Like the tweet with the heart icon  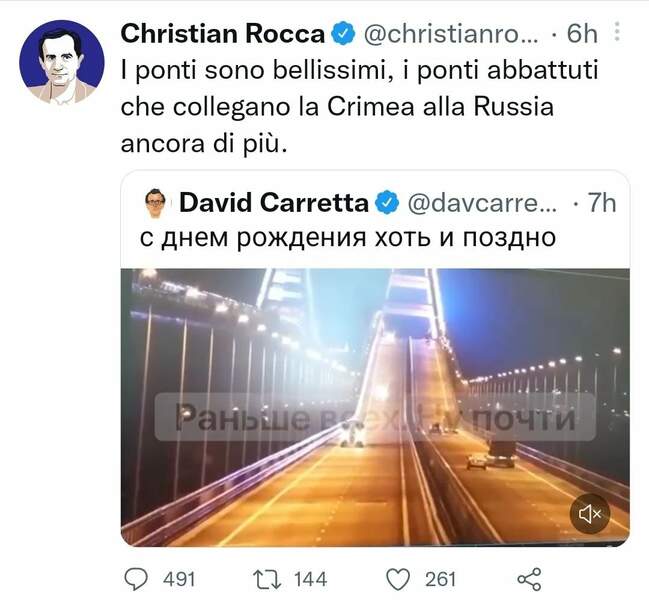point(399,578)
